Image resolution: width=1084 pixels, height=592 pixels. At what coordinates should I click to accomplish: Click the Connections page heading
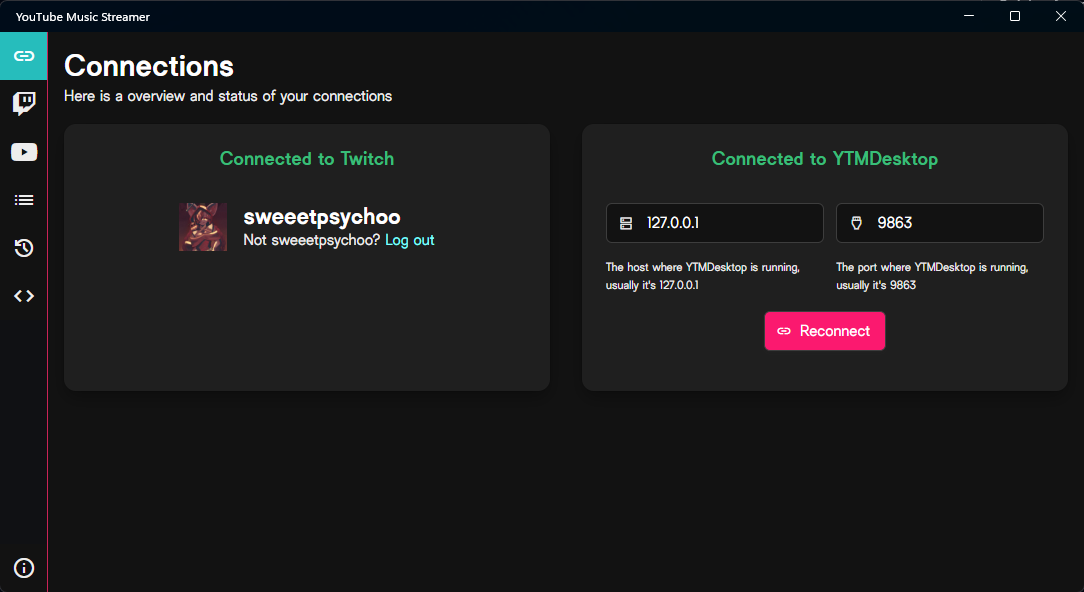149,66
